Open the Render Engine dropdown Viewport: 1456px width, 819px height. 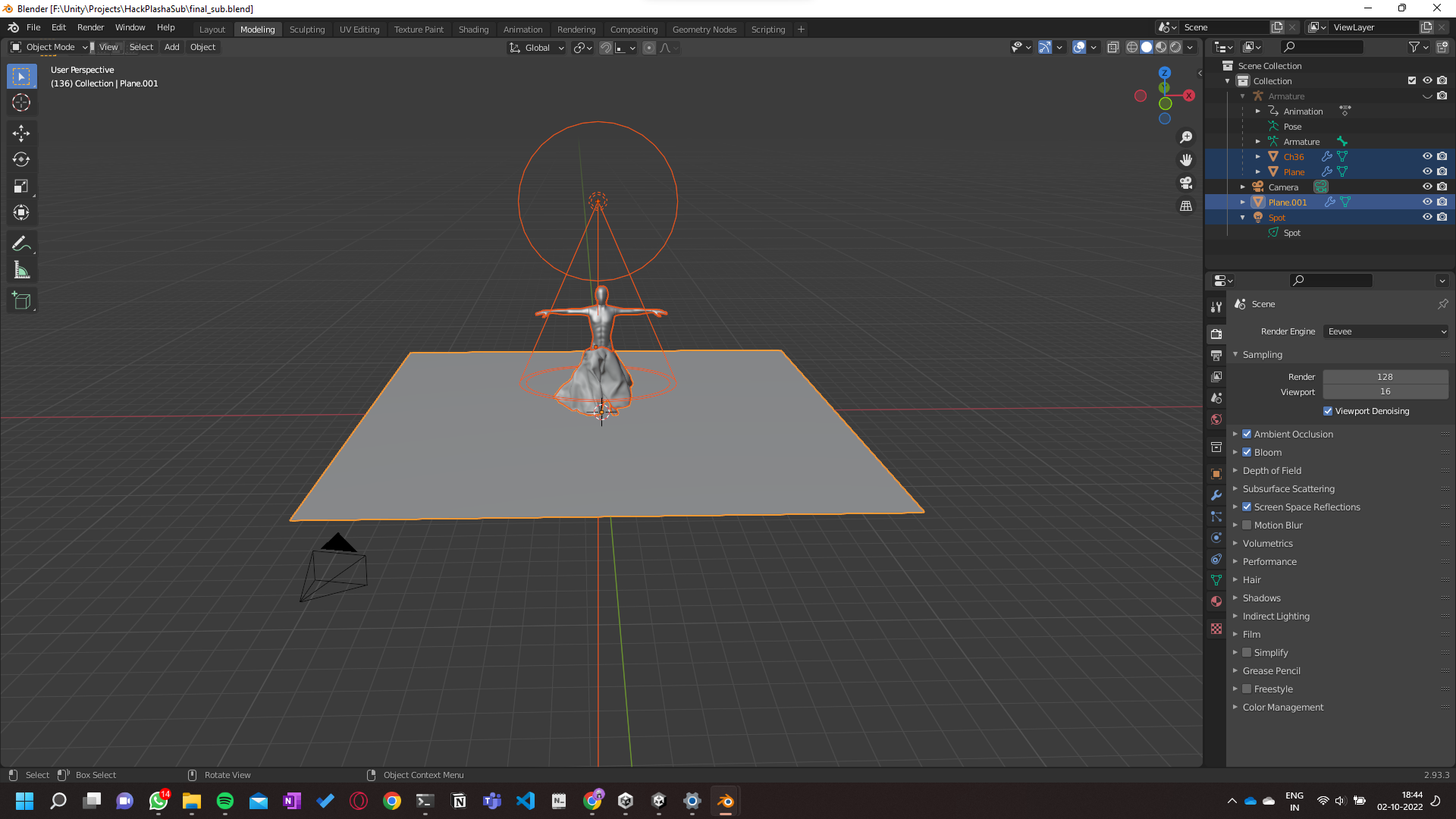(1385, 331)
